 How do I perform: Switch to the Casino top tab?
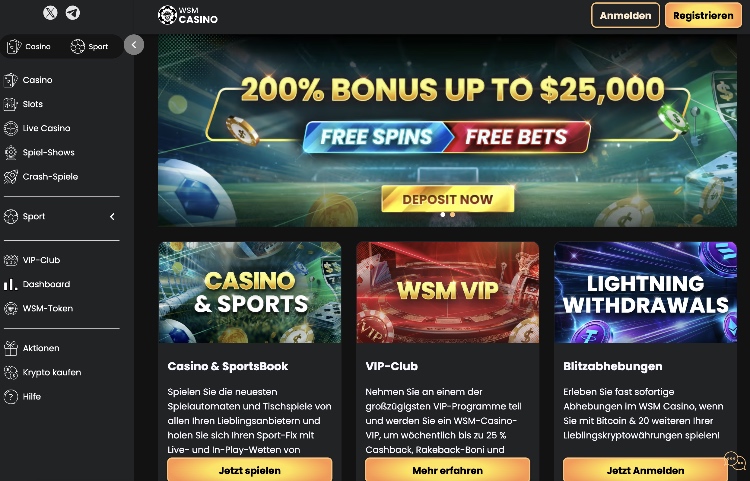[x=29, y=46]
